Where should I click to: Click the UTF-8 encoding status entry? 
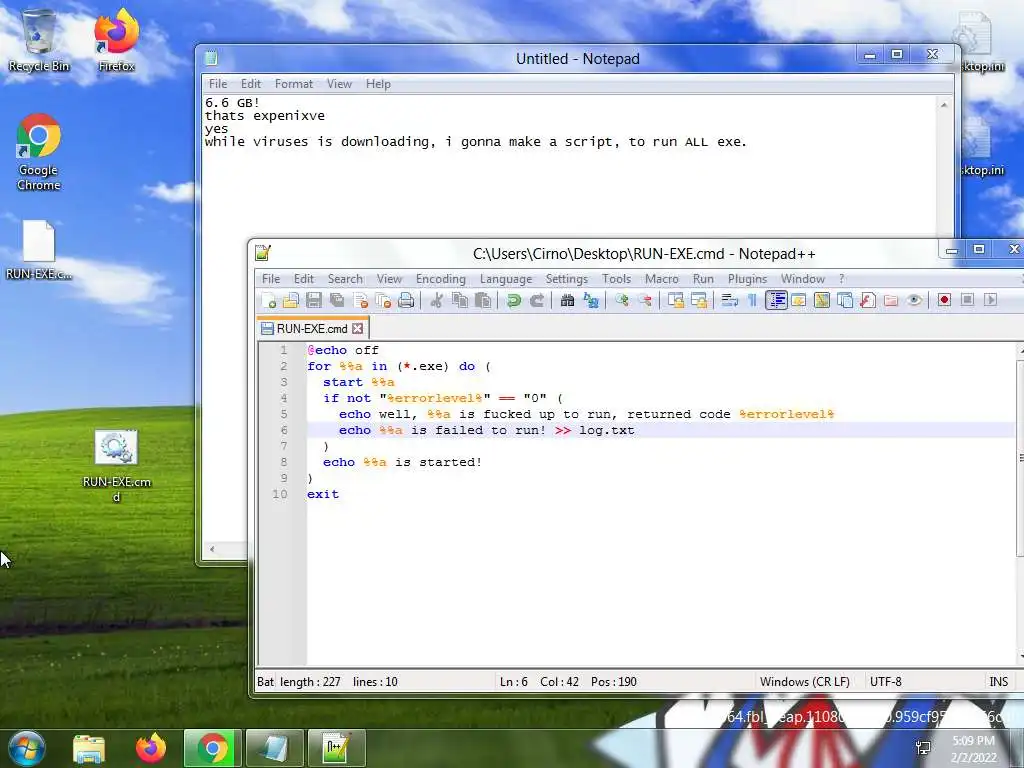886,682
